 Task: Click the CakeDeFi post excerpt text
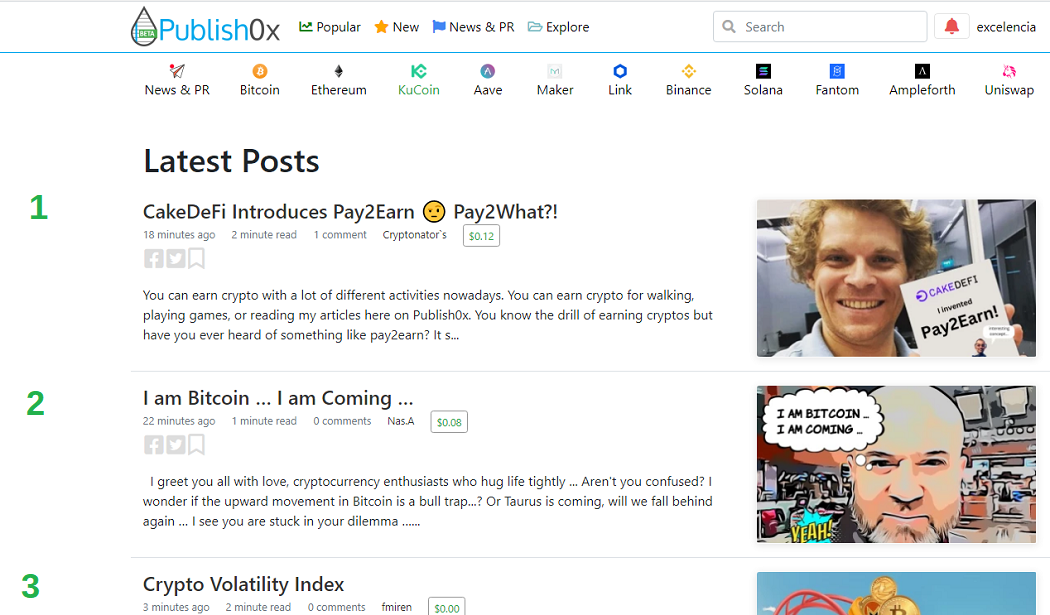[427, 315]
